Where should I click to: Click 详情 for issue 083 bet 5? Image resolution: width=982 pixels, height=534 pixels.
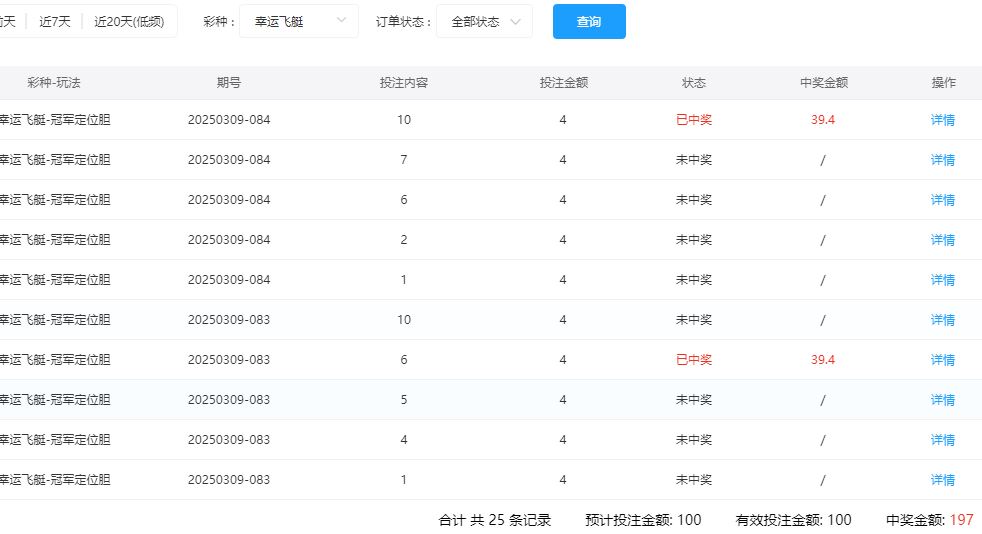click(942, 400)
